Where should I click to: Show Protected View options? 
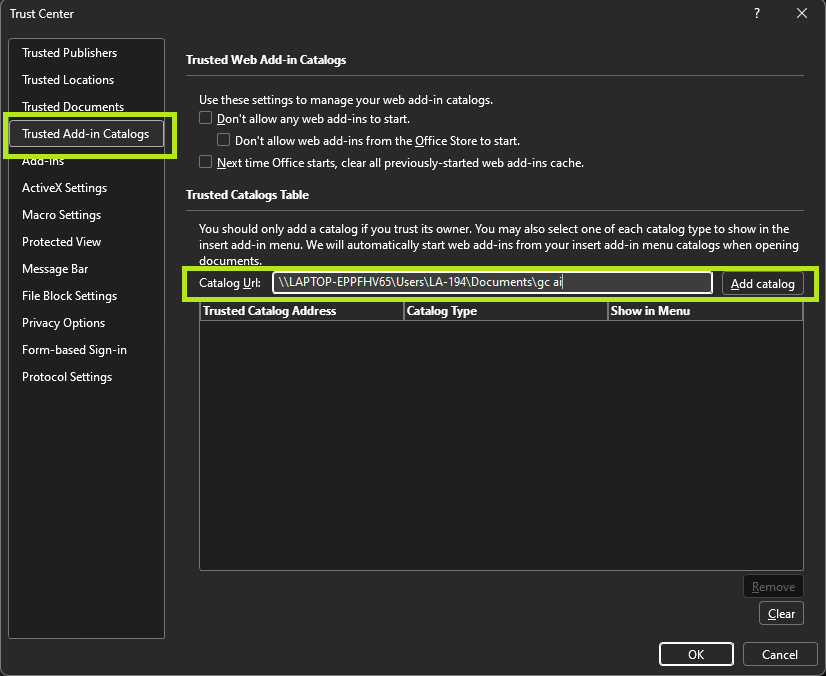tap(61, 242)
